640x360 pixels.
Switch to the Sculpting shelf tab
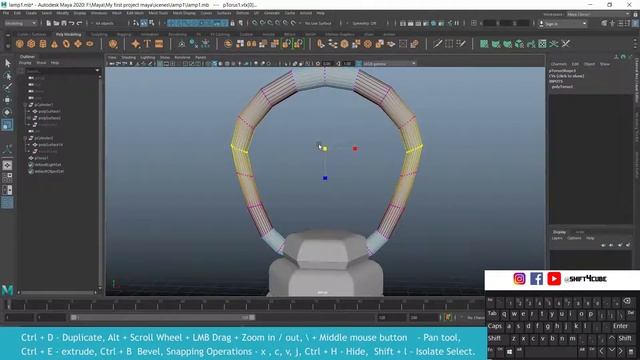pos(99,35)
